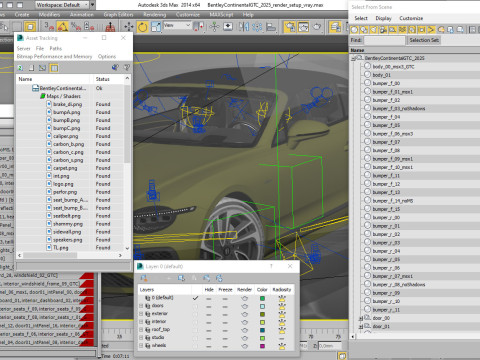Toggle Render teapot for interior layer

pos(244,322)
